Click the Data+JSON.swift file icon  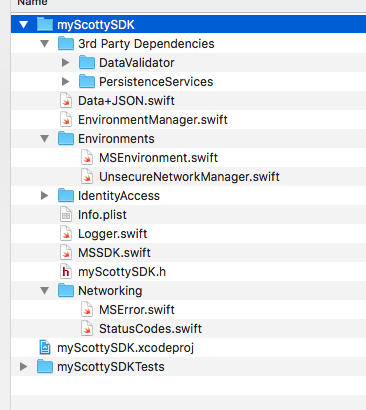click(66, 100)
